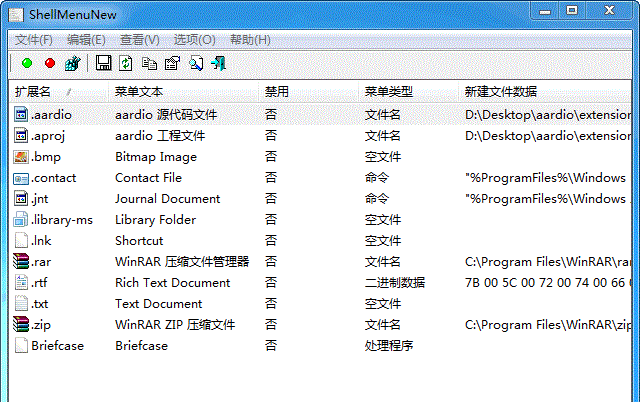Screen dimensions: 640x402
Task: Click the '命令' type in .jnt row
Action: point(377,199)
